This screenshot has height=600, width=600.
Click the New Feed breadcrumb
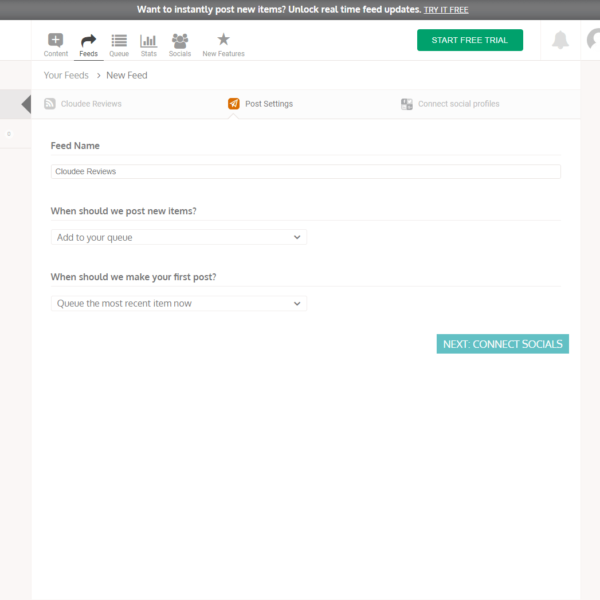pyautogui.click(x=127, y=75)
